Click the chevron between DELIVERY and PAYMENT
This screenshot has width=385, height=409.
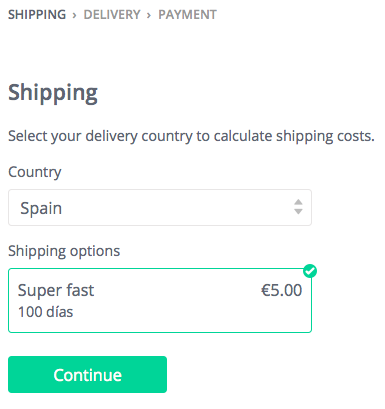click(x=149, y=15)
